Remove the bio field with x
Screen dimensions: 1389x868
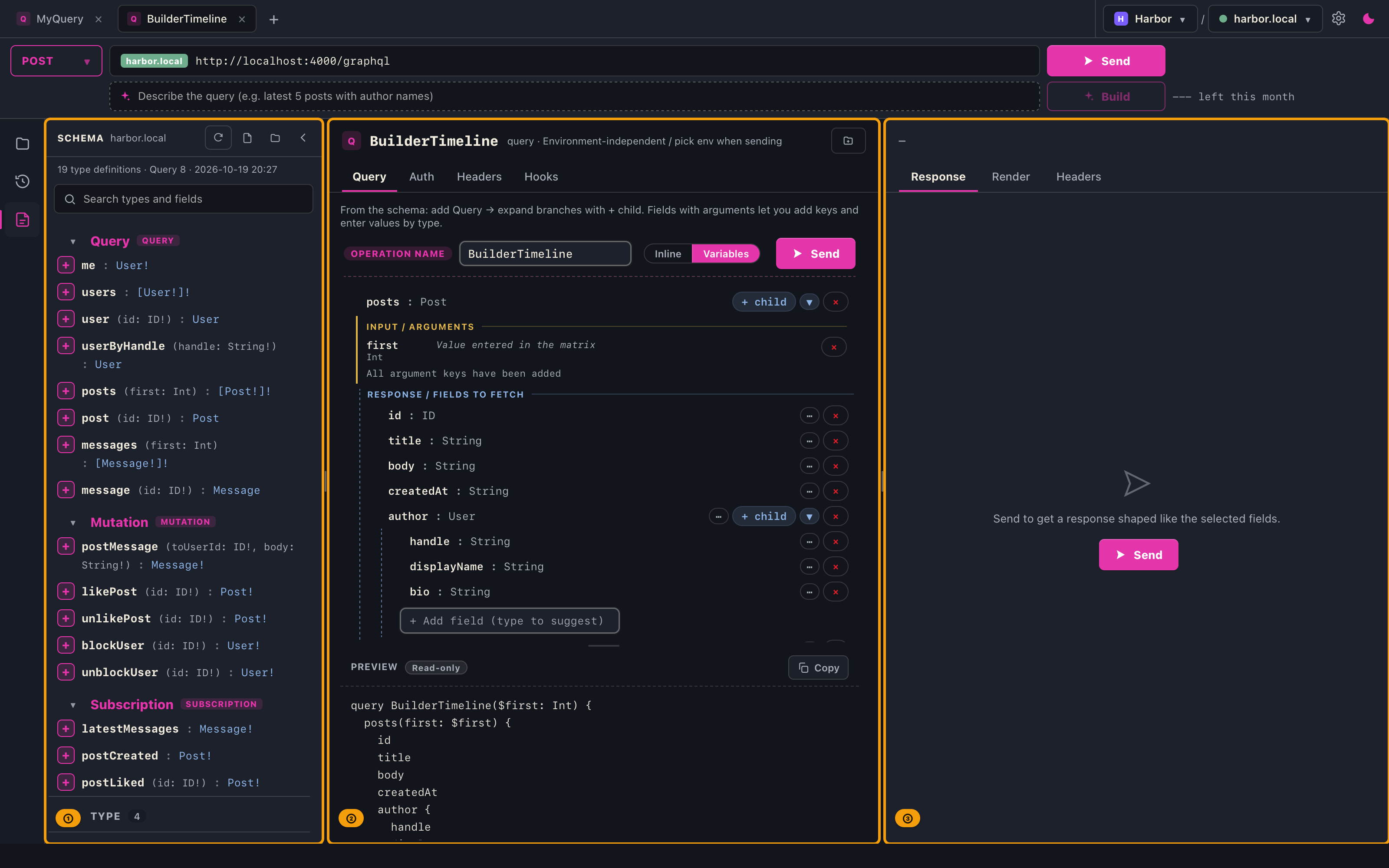tap(836, 592)
